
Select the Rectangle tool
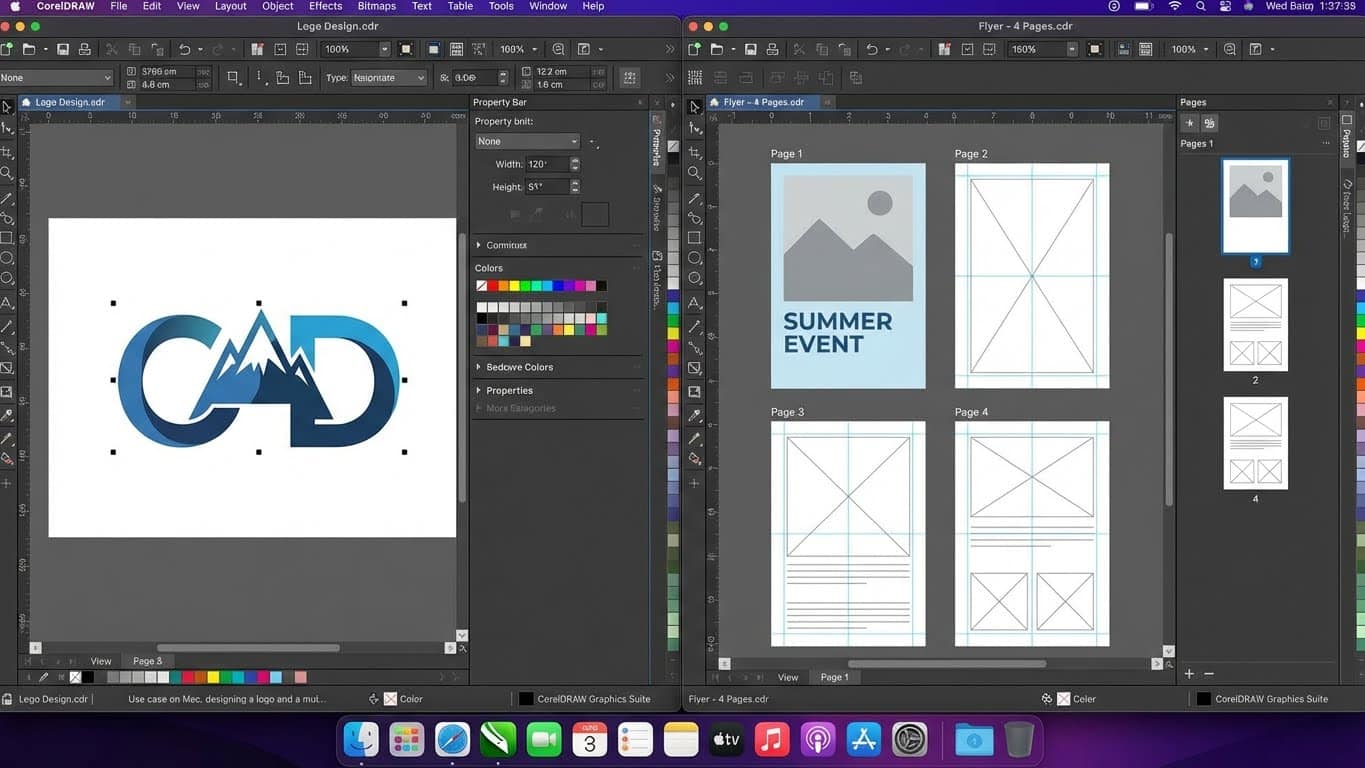[7, 237]
